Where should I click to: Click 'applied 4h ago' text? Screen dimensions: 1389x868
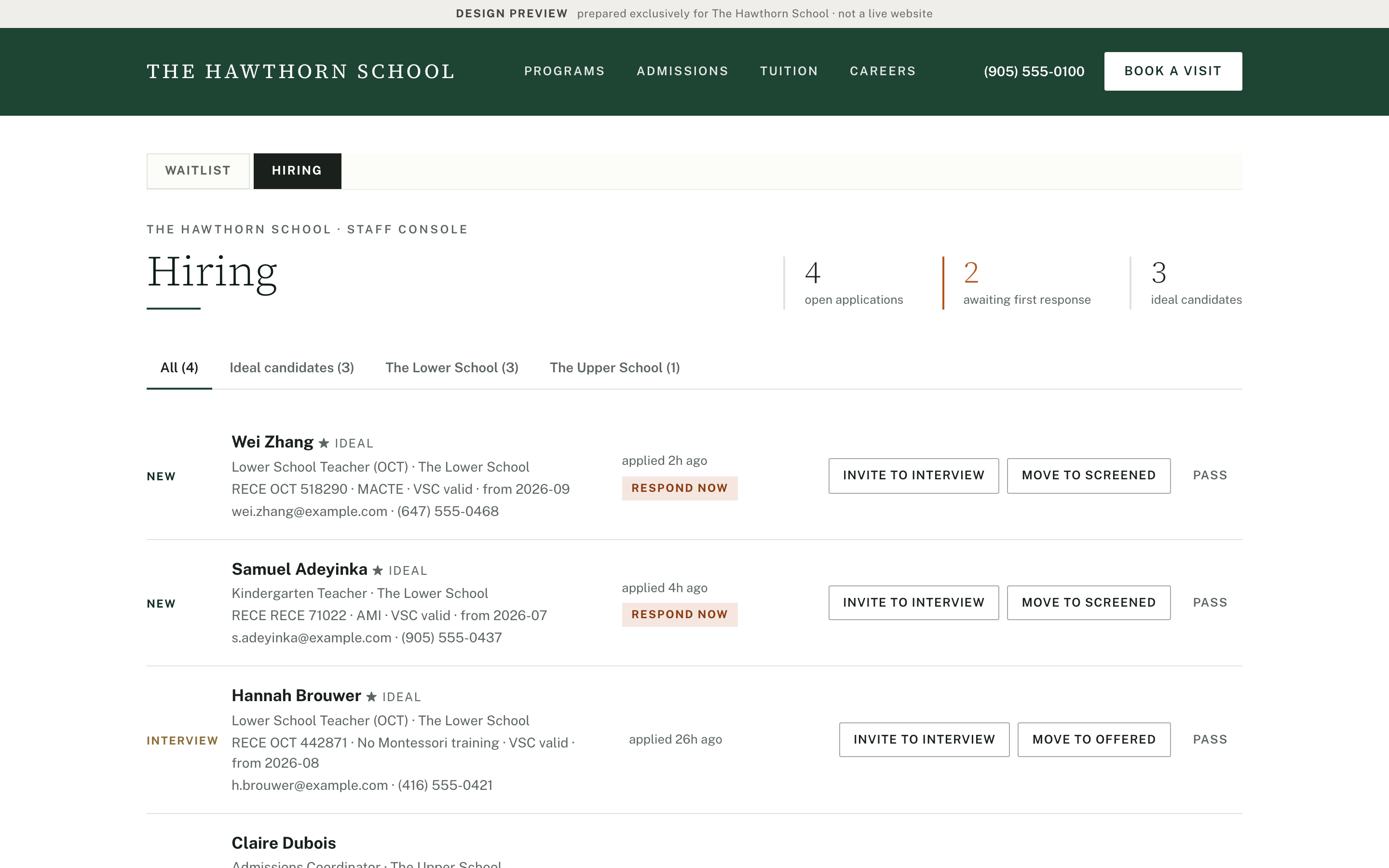665,588
